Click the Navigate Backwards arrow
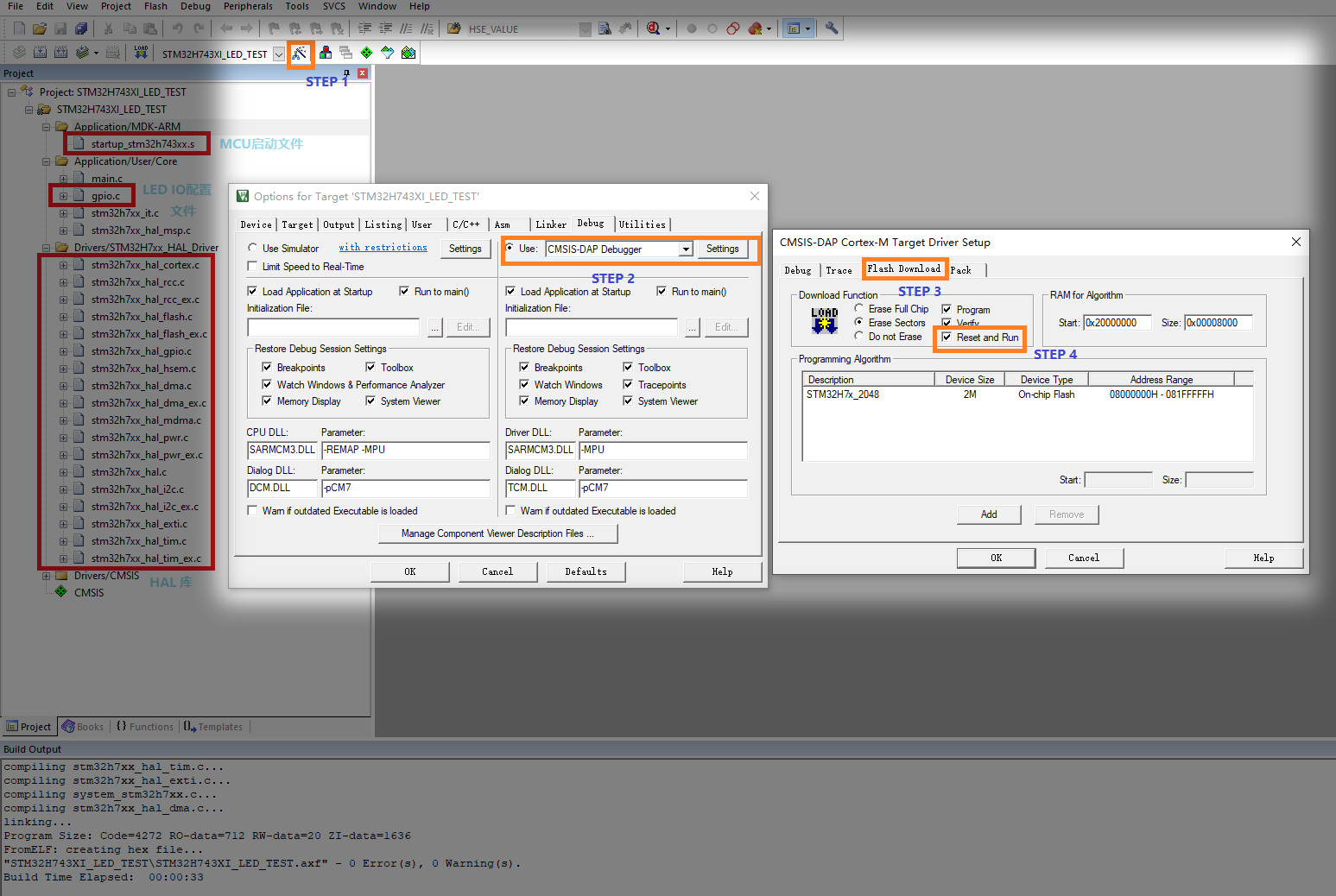1336x896 pixels. [226, 28]
